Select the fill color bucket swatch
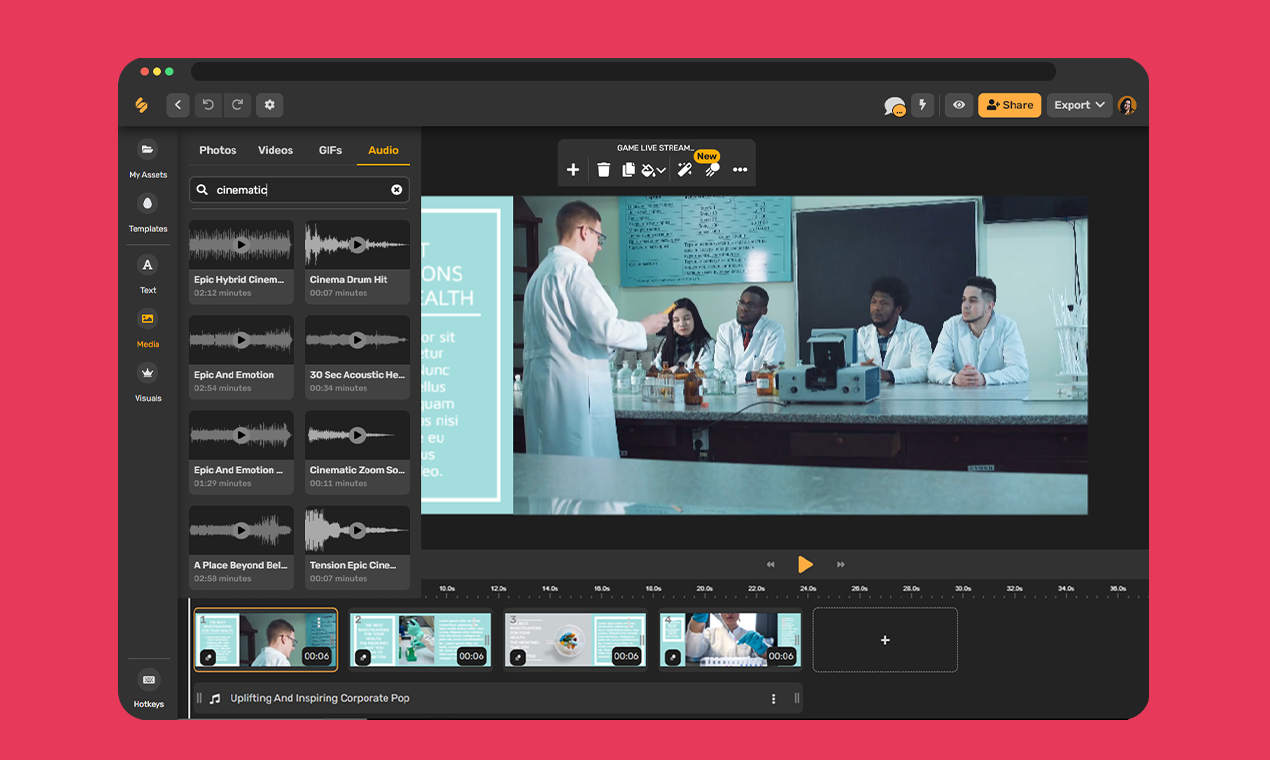 647,169
